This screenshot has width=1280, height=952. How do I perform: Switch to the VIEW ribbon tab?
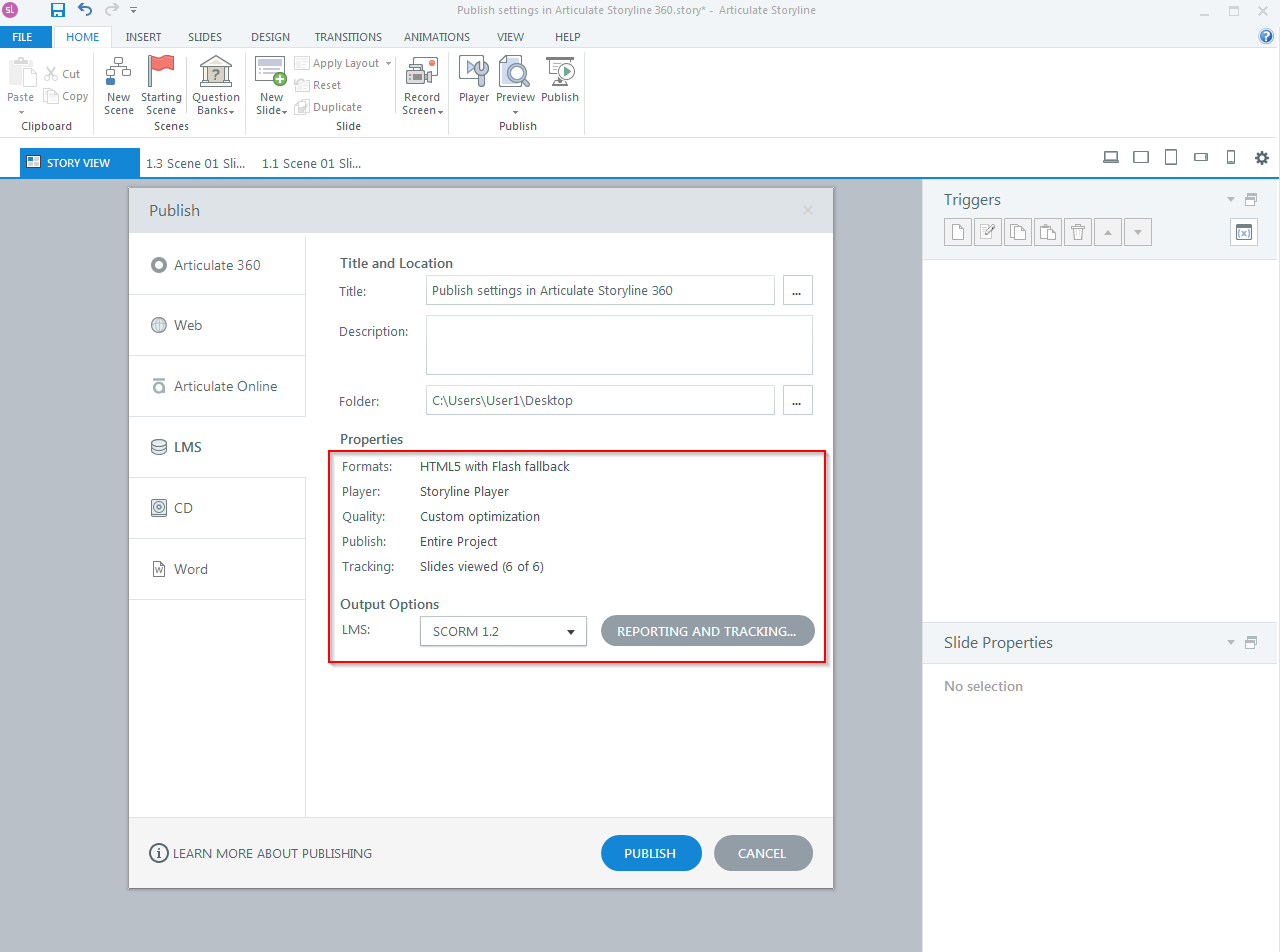pyautogui.click(x=510, y=37)
